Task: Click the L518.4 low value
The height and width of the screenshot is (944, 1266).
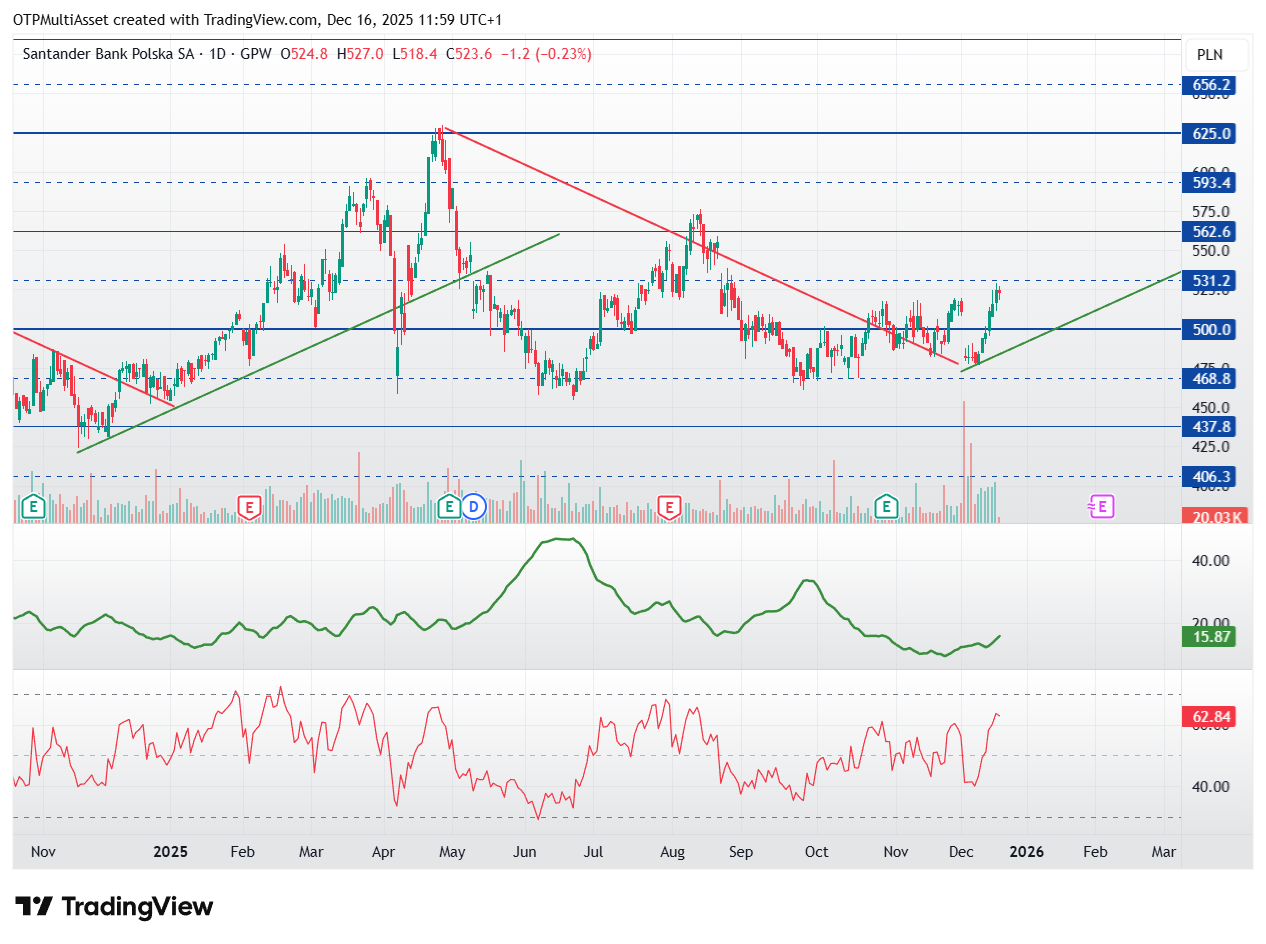Action: 414,55
